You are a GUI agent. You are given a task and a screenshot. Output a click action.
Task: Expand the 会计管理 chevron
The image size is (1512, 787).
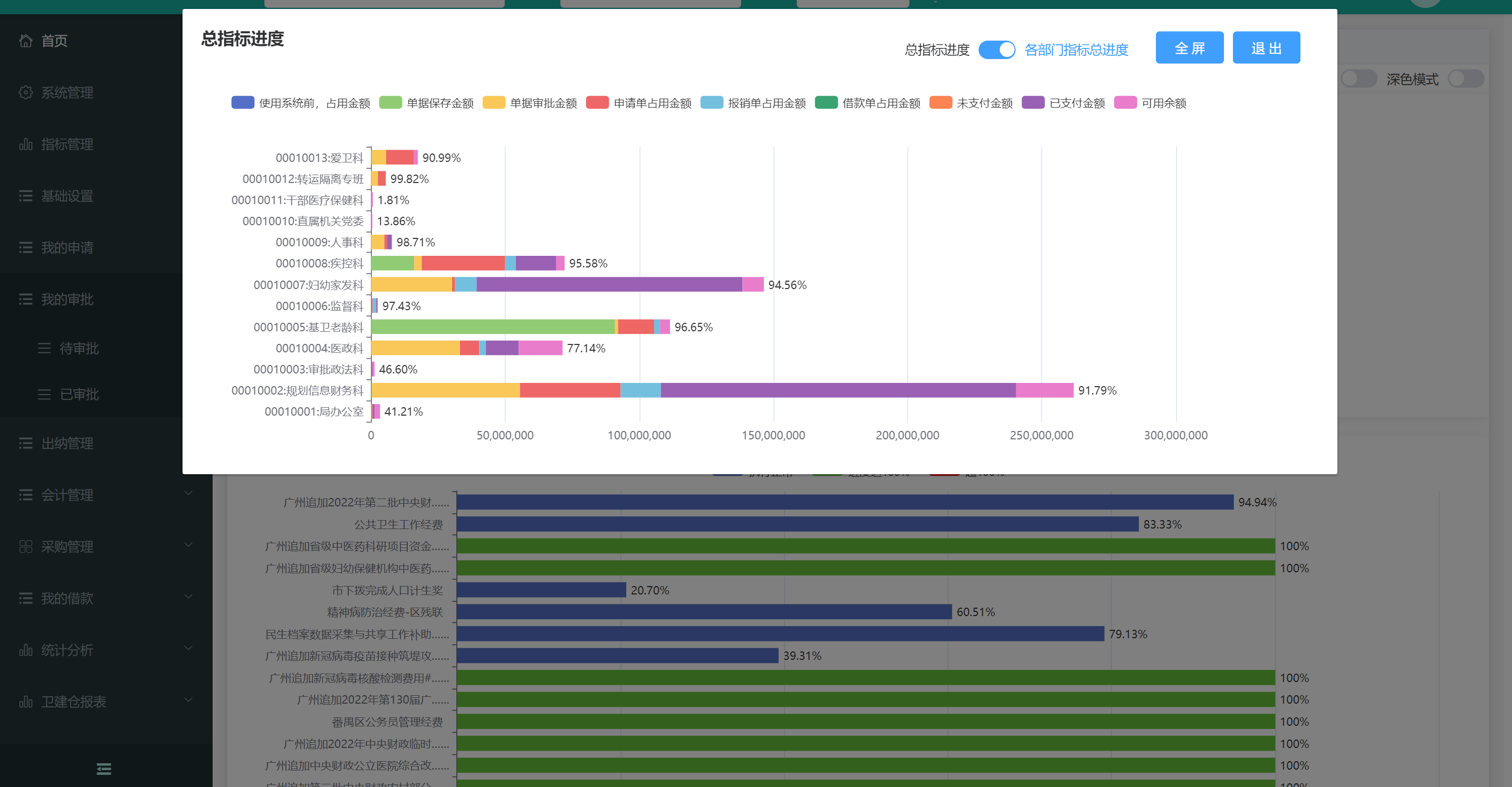coord(188,493)
